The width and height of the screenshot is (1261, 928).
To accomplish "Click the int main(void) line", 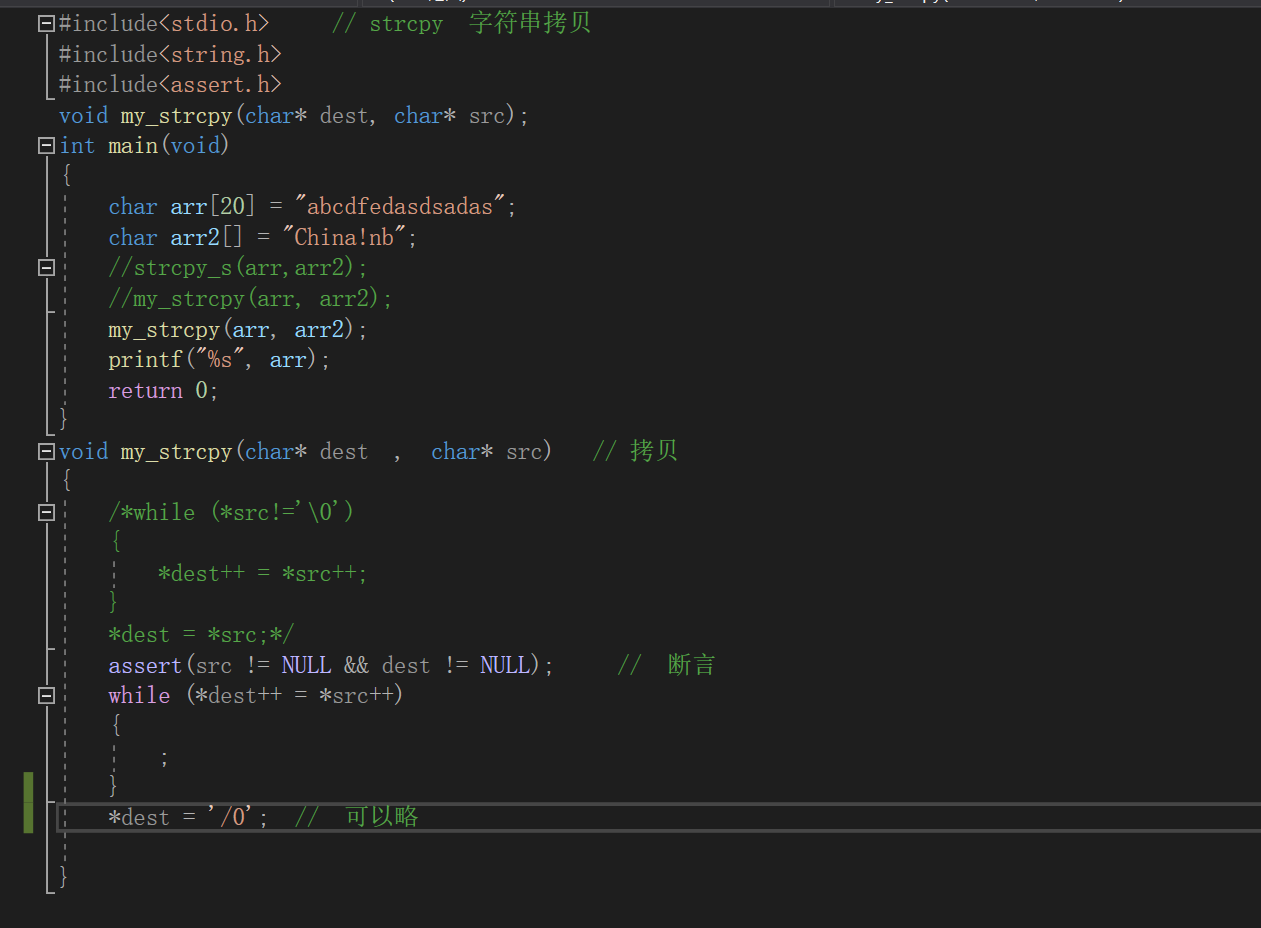I will 145,145.
